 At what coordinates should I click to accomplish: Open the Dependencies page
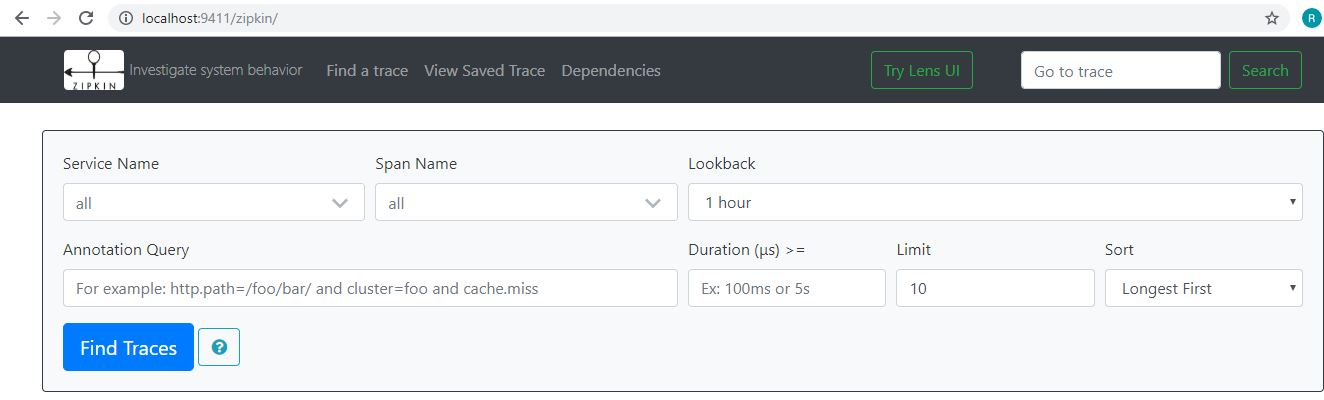tap(611, 70)
